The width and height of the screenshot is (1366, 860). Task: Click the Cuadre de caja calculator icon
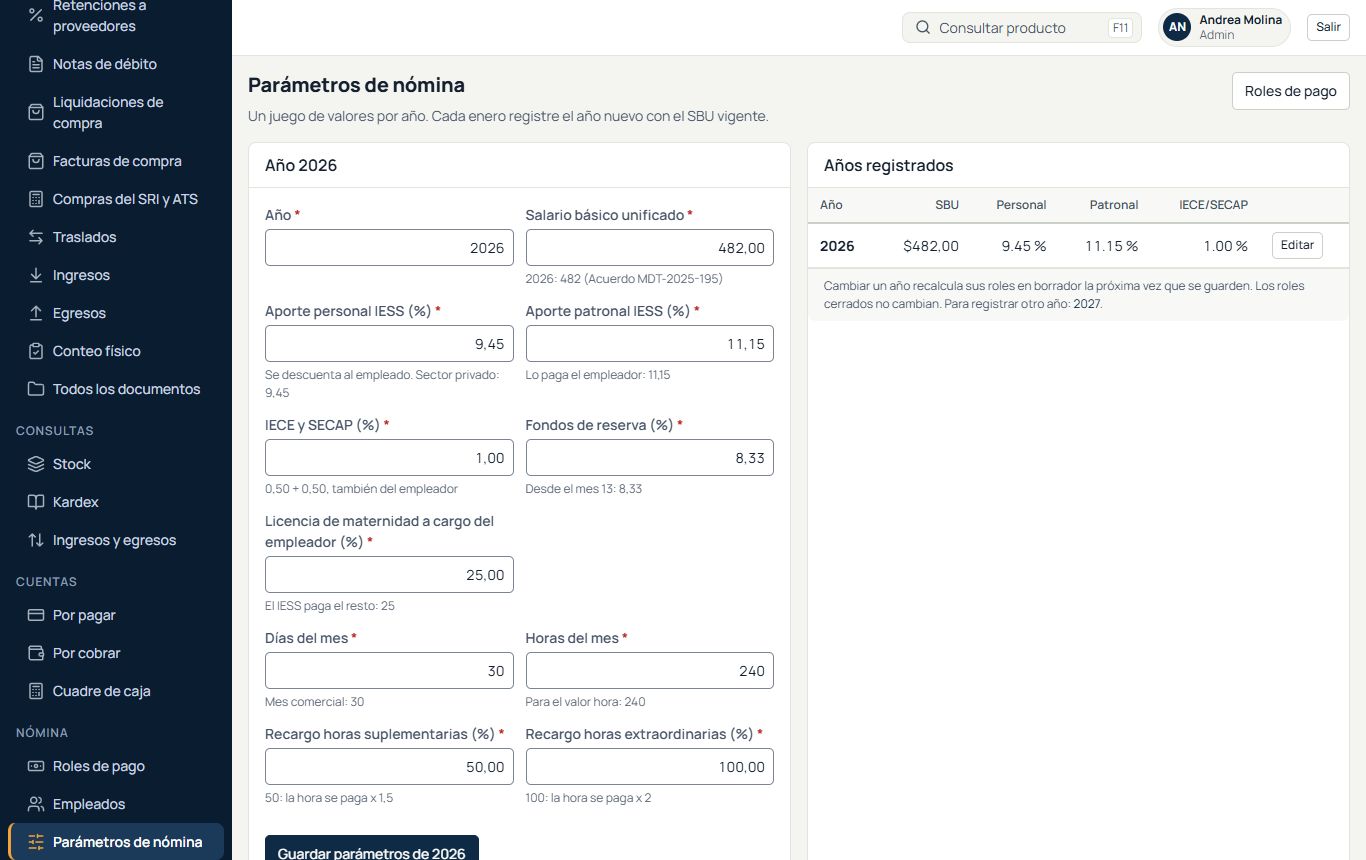36,691
